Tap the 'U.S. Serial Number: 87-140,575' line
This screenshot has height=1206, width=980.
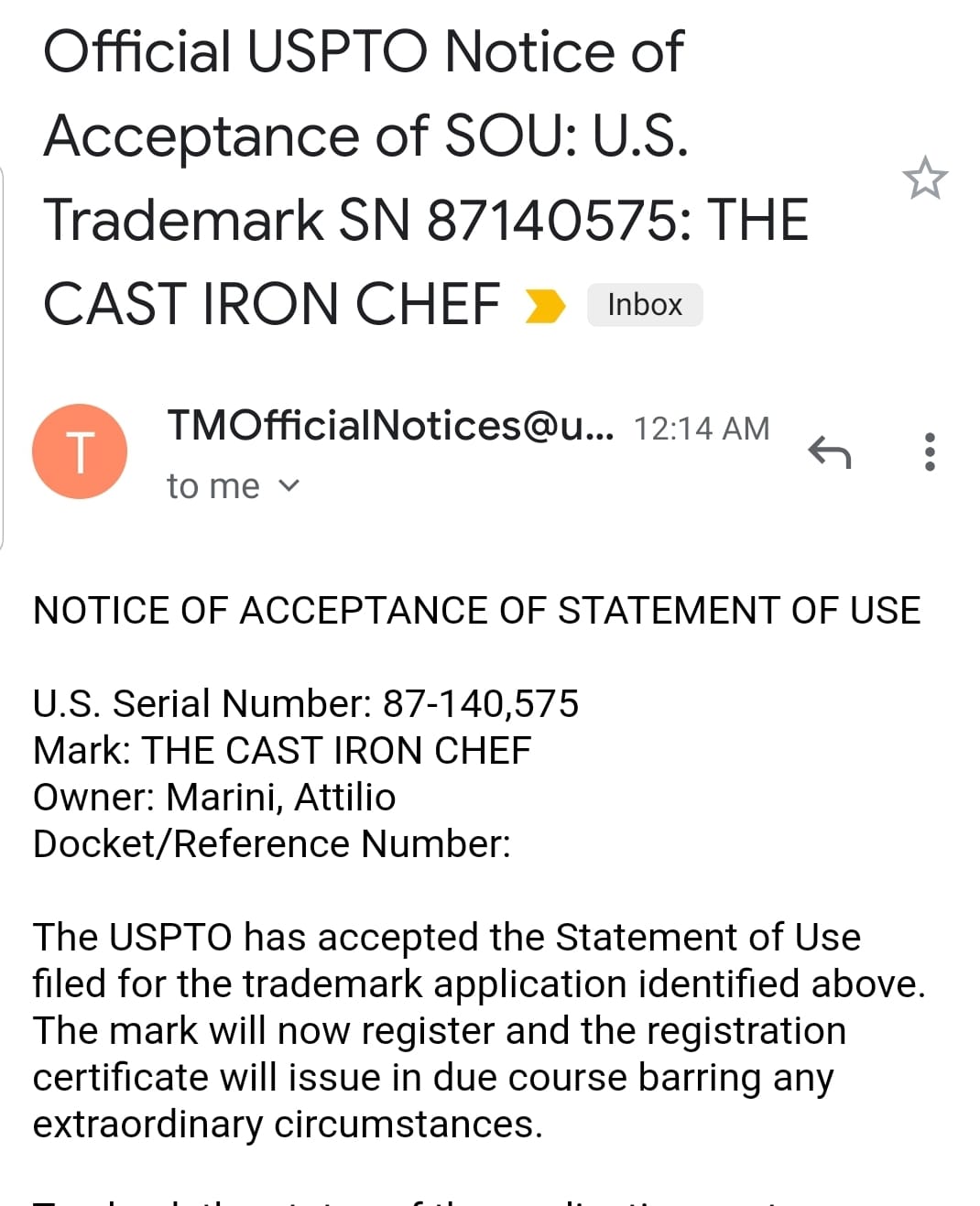[306, 704]
